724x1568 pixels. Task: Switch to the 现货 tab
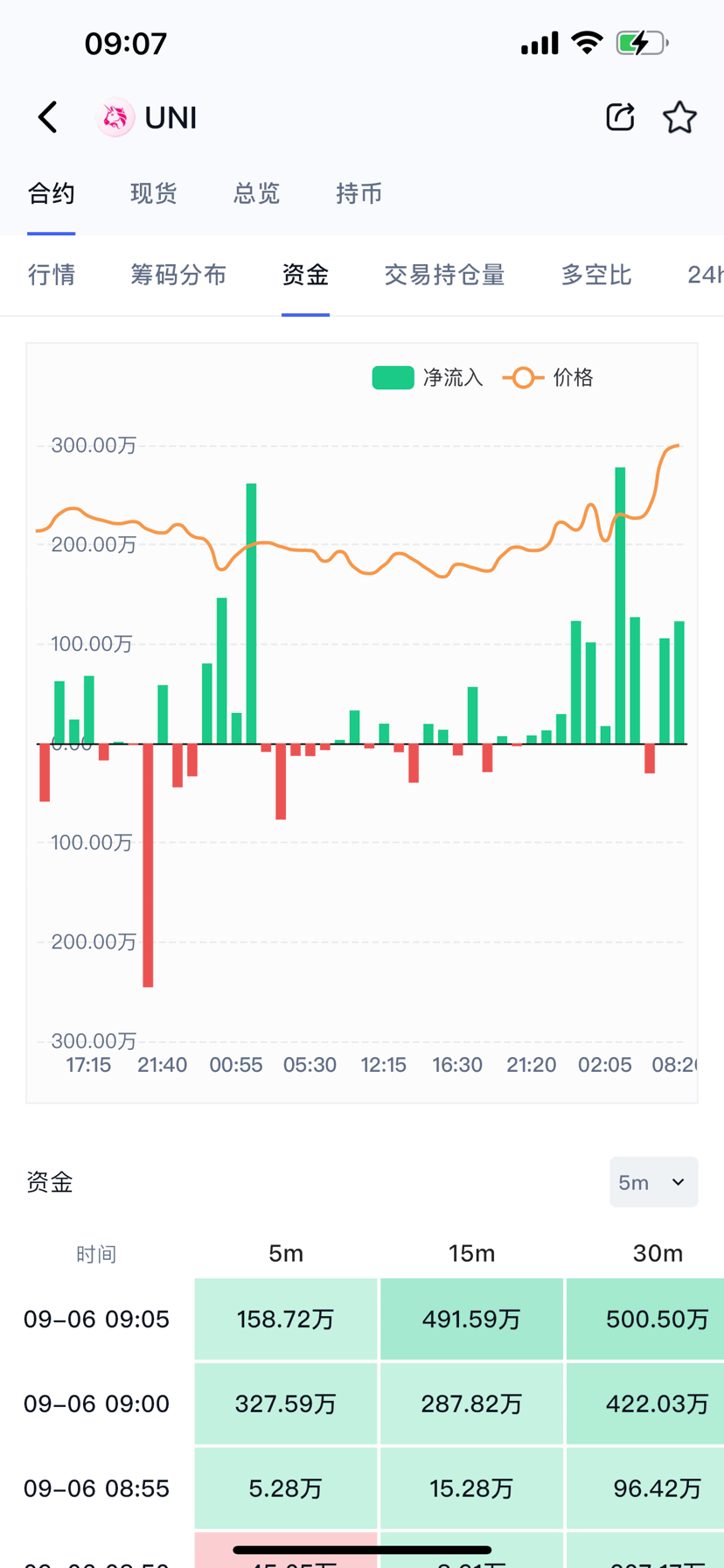coord(154,193)
